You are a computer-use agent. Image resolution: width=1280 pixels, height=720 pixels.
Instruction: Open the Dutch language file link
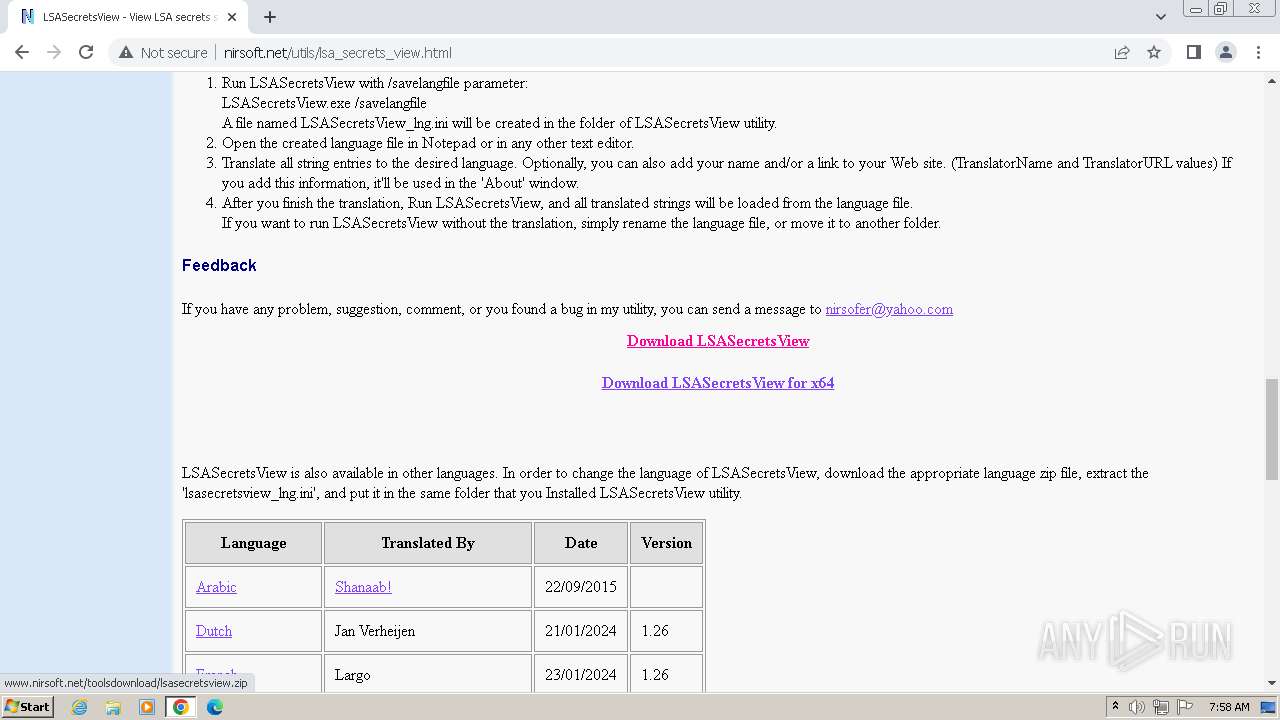click(x=214, y=631)
